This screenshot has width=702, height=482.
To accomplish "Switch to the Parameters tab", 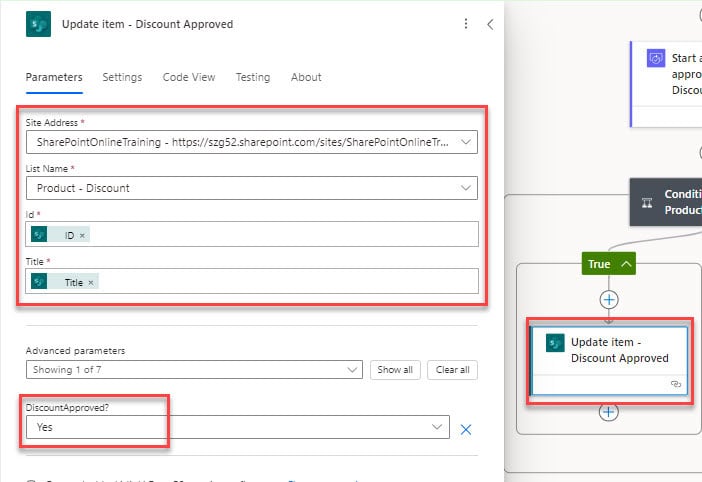I will pos(54,77).
